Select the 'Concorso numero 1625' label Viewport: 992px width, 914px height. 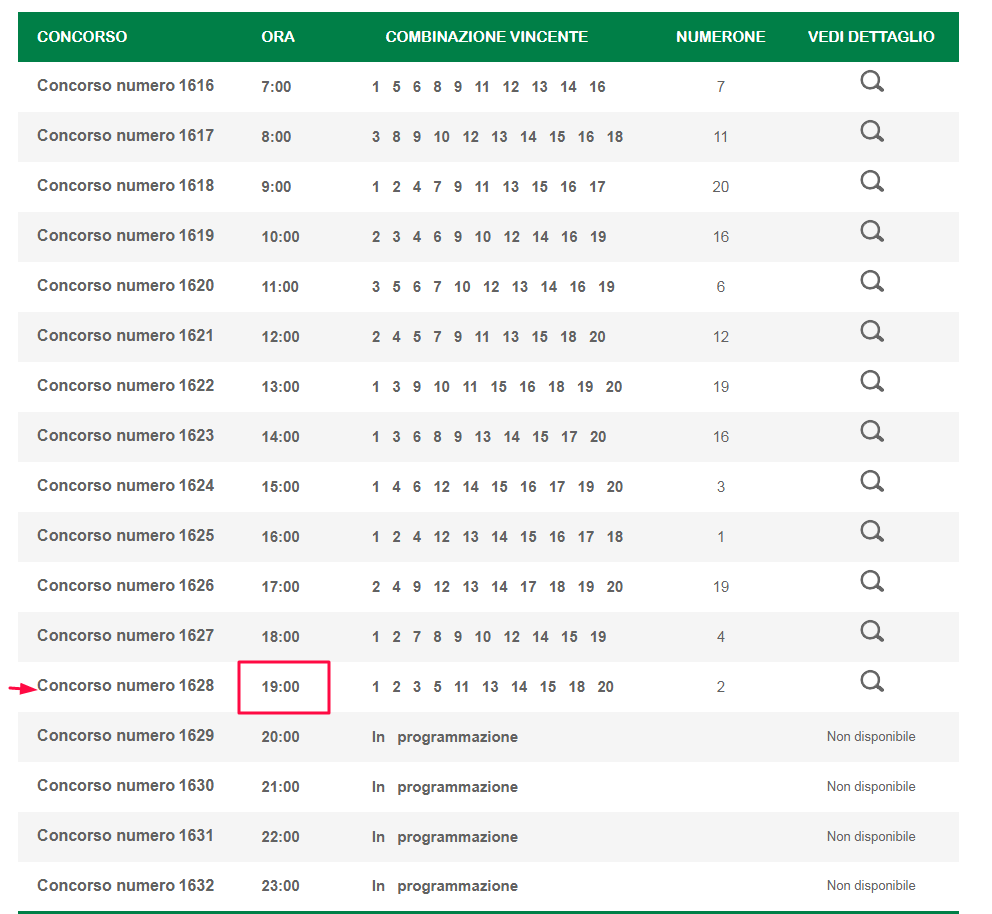point(125,535)
